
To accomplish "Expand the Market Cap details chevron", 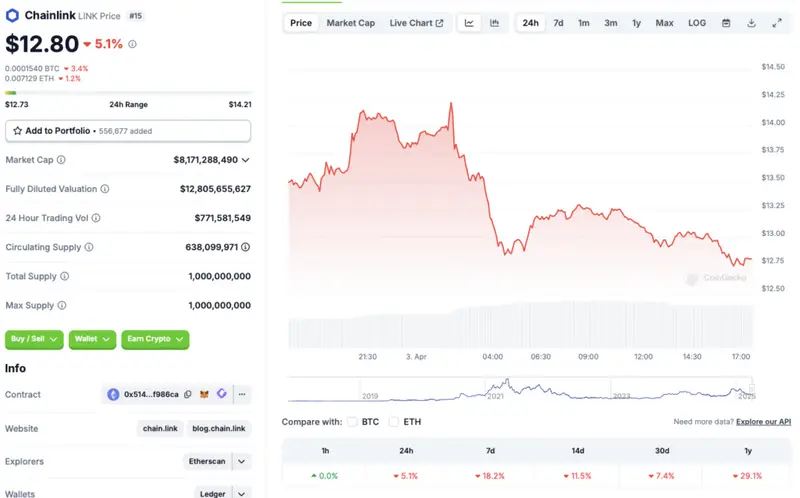I will (245, 160).
